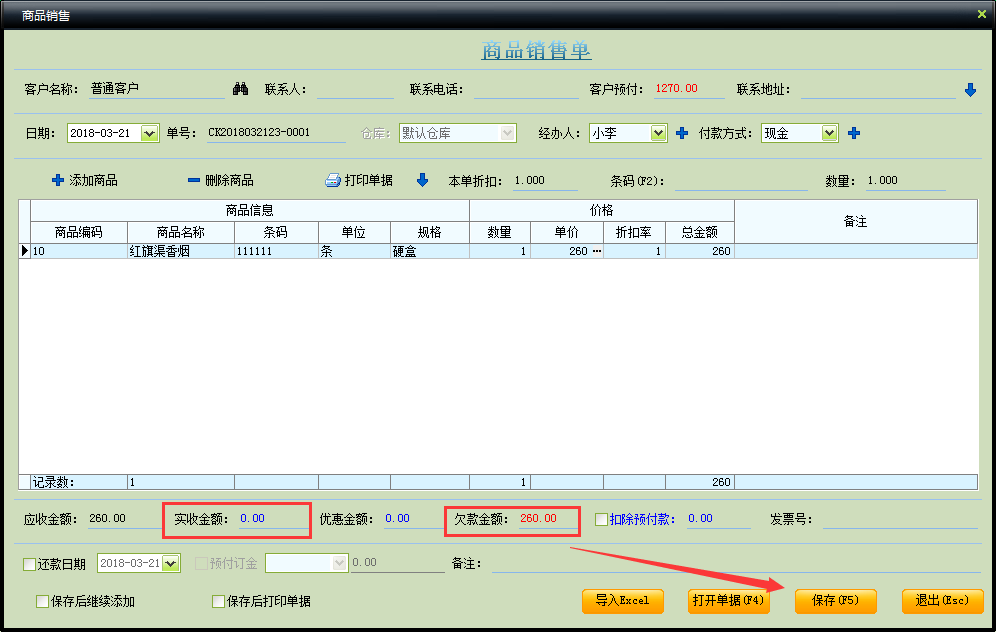Click the barcode cell 111111
Screen dimensions: 996x632
pos(276,251)
